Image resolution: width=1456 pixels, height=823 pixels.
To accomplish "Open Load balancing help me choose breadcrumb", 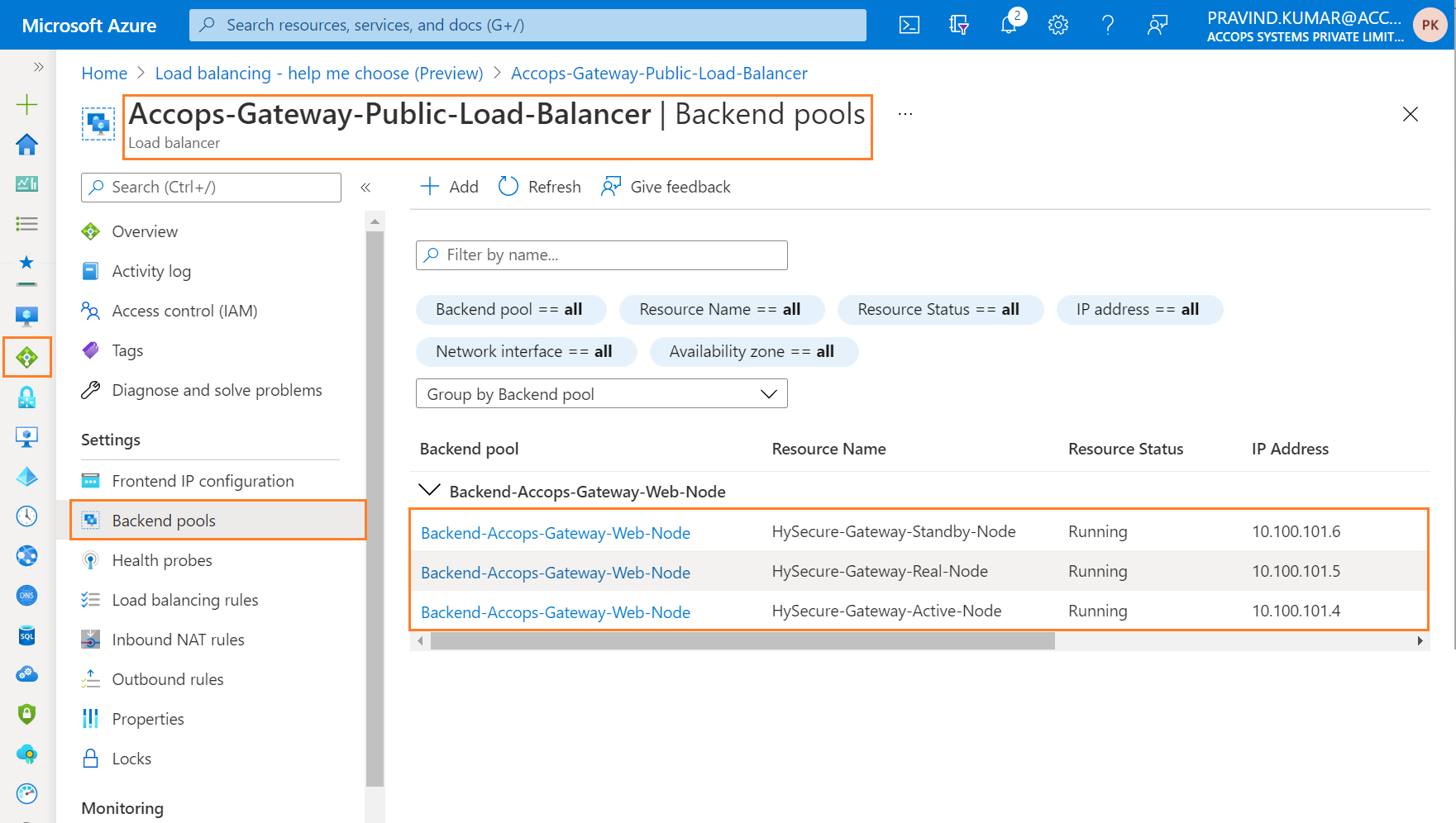I will (x=319, y=74).
